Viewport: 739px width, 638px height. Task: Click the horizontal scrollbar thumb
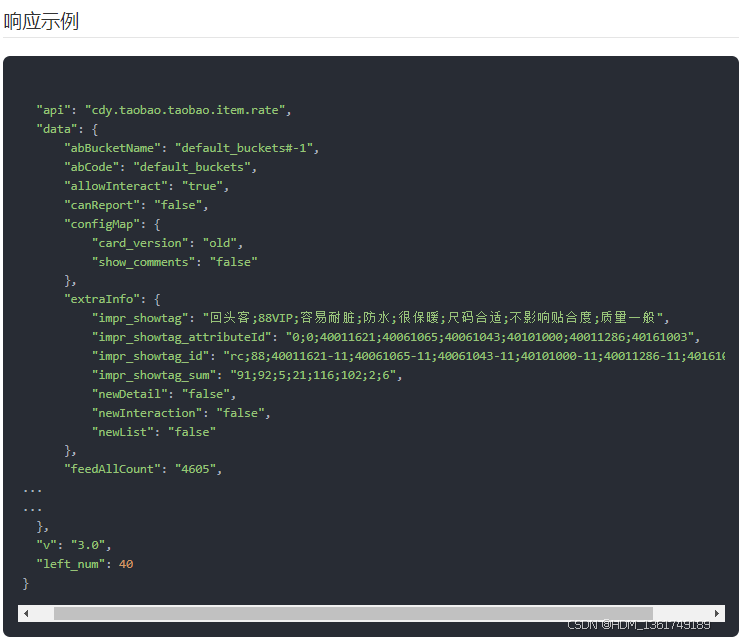tap(353, 613)
